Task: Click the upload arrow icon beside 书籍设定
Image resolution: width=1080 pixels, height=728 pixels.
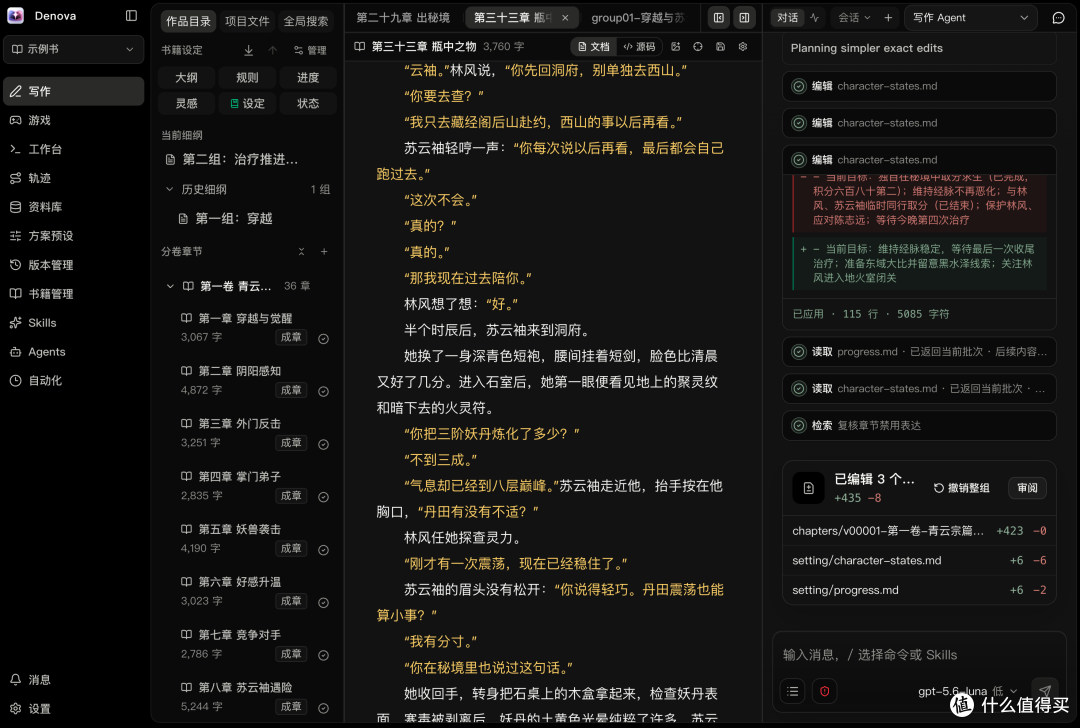Action: click(273, 50)
